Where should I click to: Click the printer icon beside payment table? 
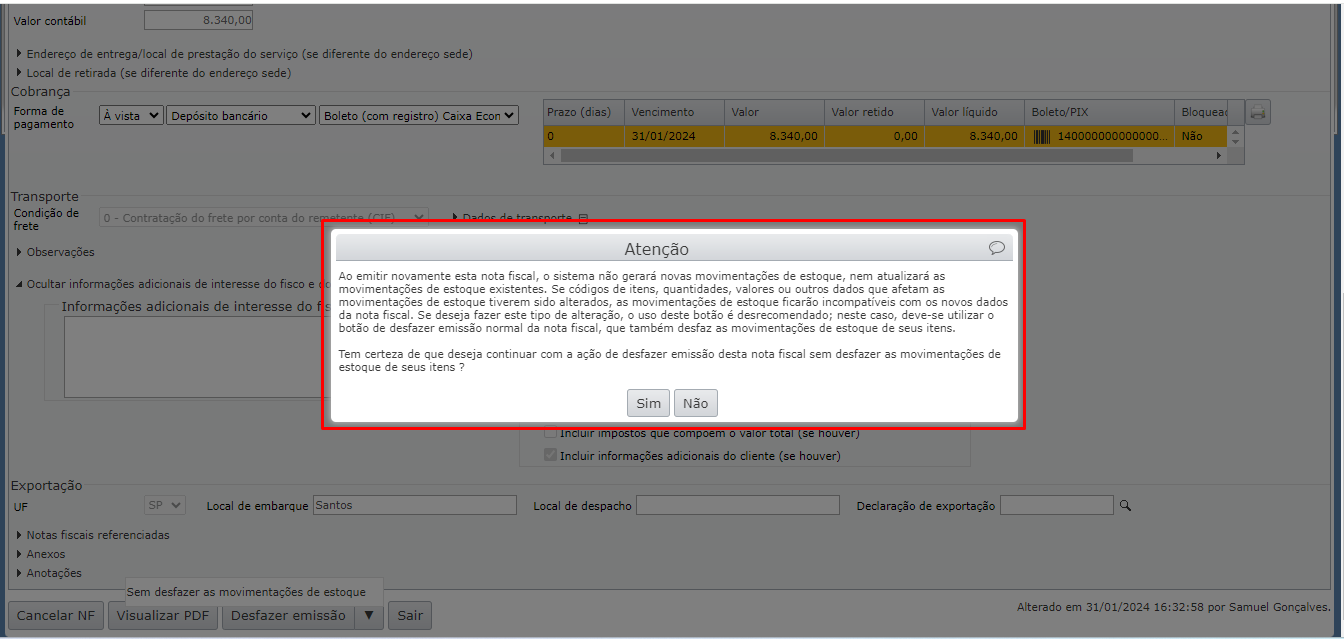(x=1258, y=113)
